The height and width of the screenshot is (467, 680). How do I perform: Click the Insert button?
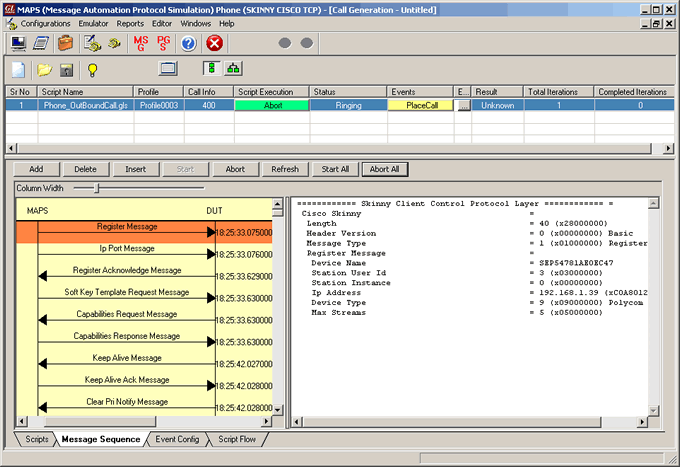point(136,169)
